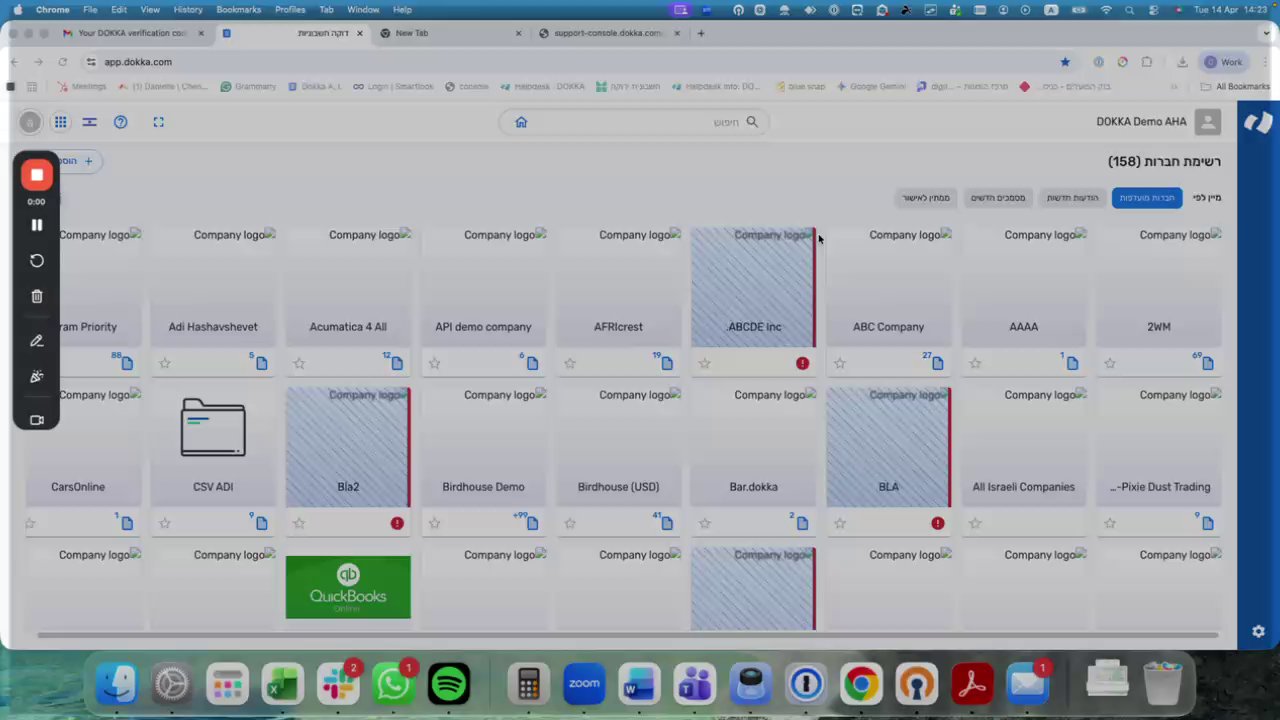This screenshot has width=1280, height=720.
Task: Open documents icon on ABC Company card
Action: click(x=937, y=363)
